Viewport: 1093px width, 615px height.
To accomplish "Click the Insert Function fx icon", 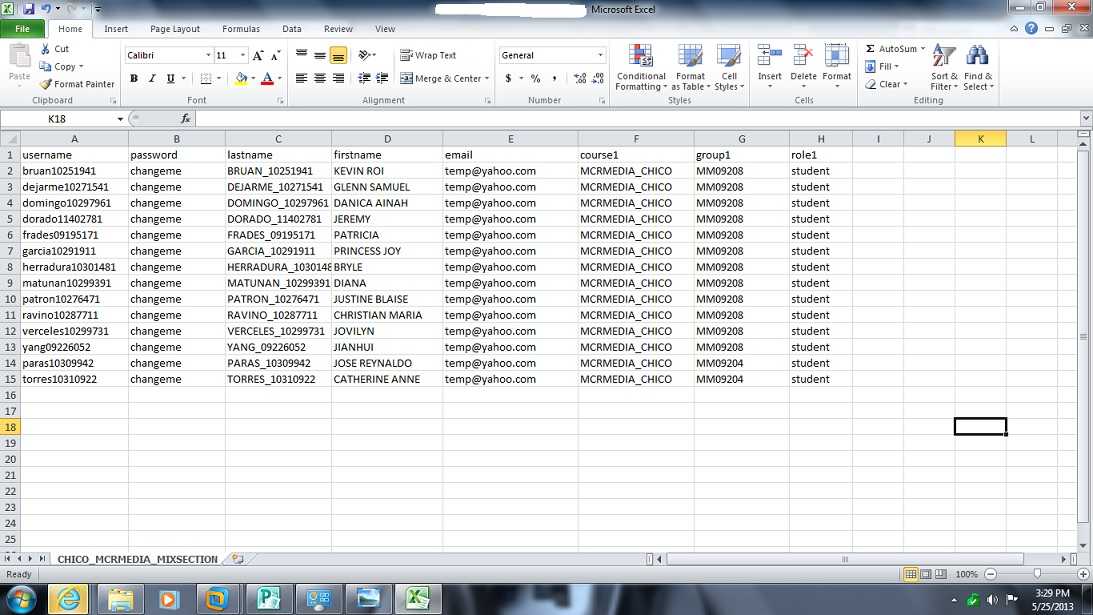I will tap(185, 118).
